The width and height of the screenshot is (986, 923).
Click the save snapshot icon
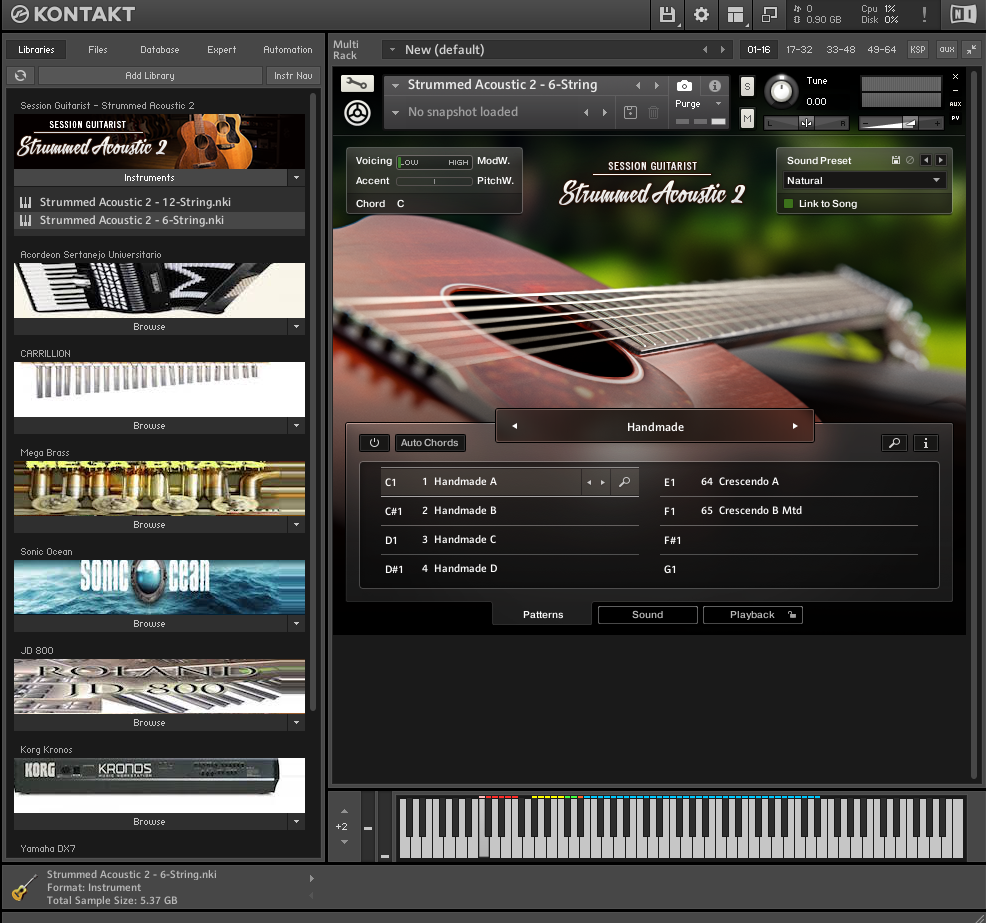coord(630,112)
